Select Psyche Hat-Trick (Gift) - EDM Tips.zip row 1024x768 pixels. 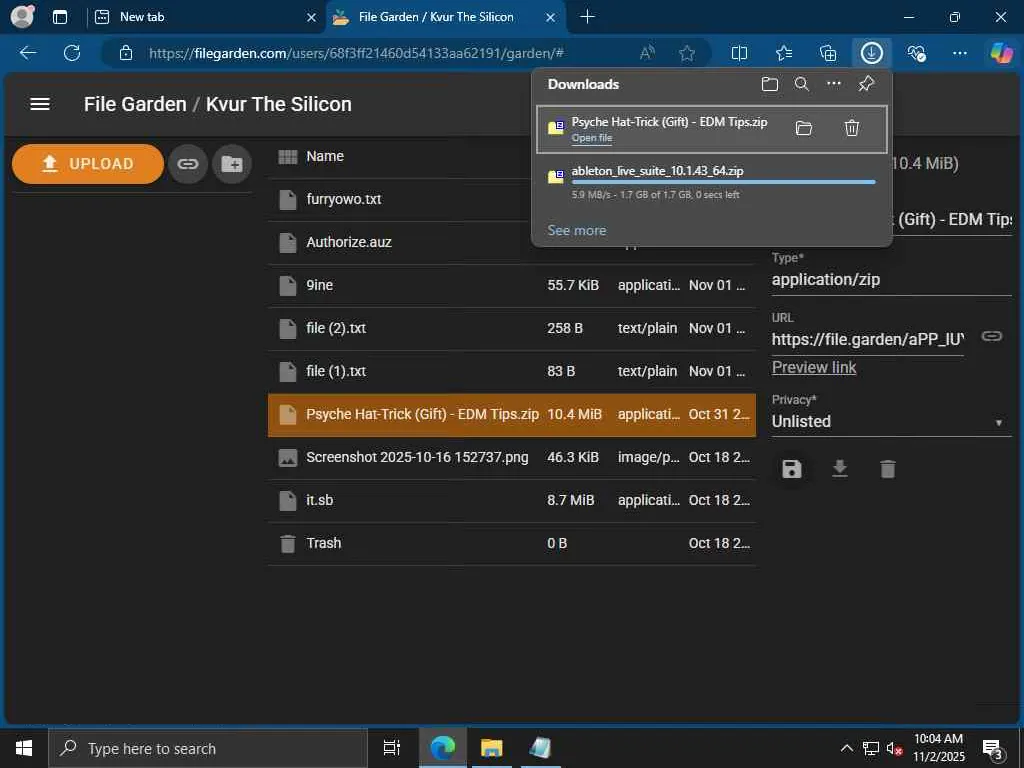(x=512, y=415)
